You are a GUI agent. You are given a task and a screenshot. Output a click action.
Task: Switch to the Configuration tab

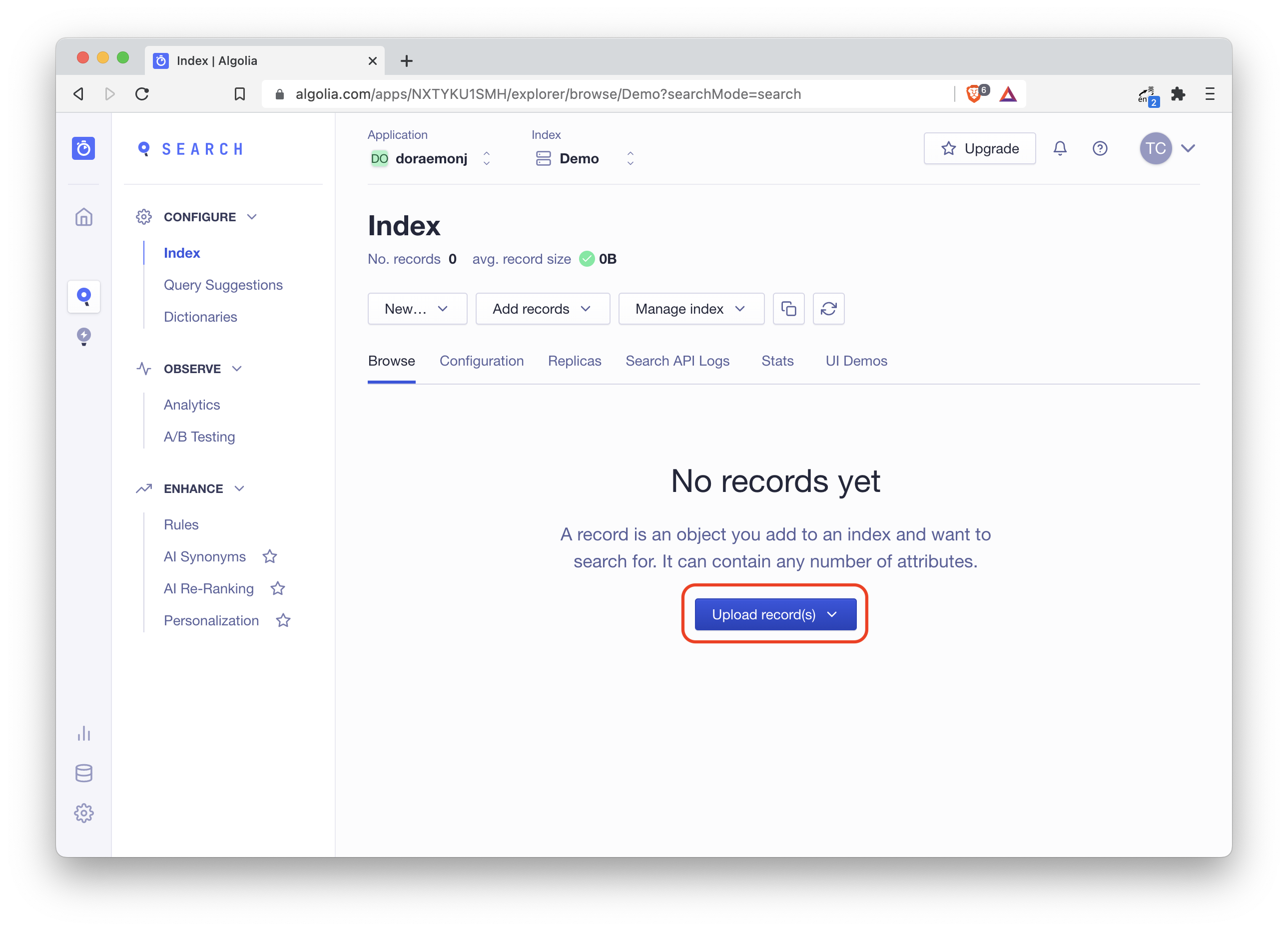(482, 361)
